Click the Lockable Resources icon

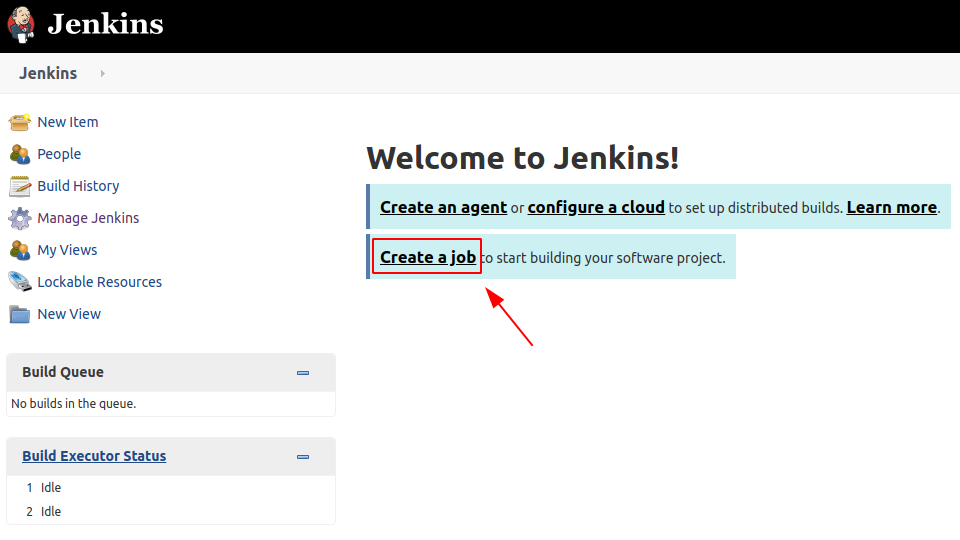tap(20, 282)
